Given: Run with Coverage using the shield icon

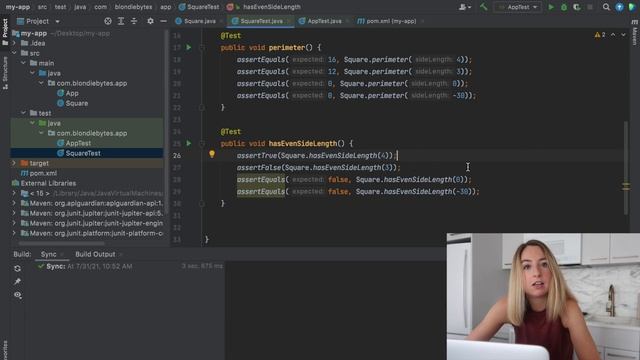Looking at the screenshot, I should coord(577,7).
